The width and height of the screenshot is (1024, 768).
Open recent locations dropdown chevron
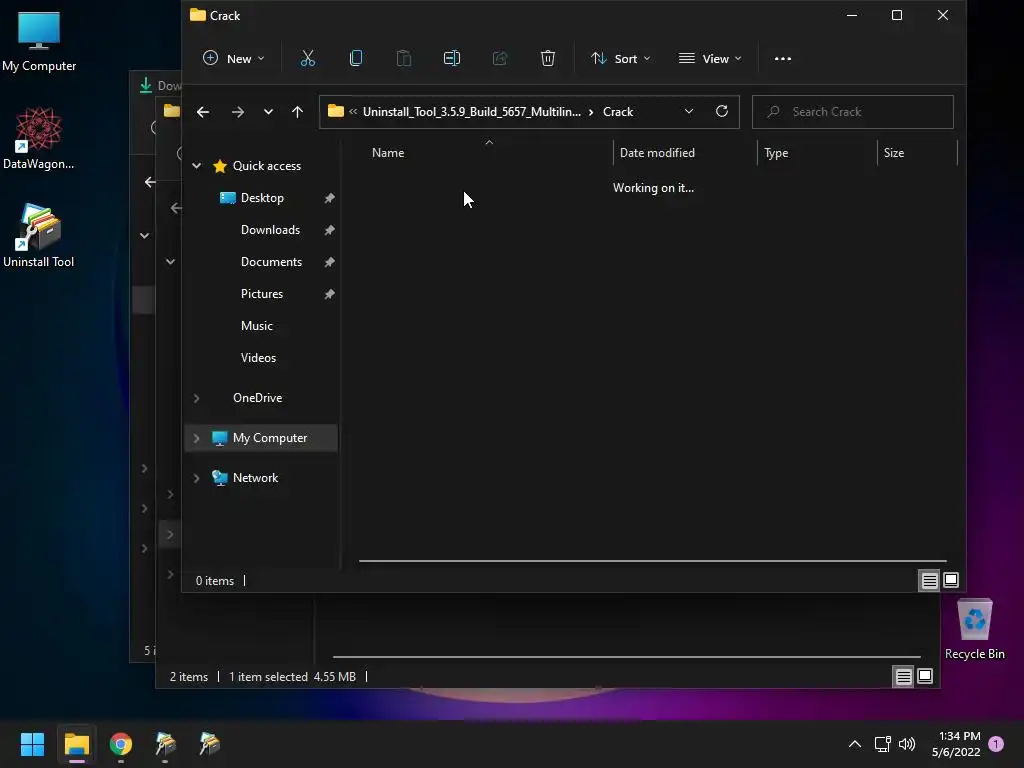[268, 112]
